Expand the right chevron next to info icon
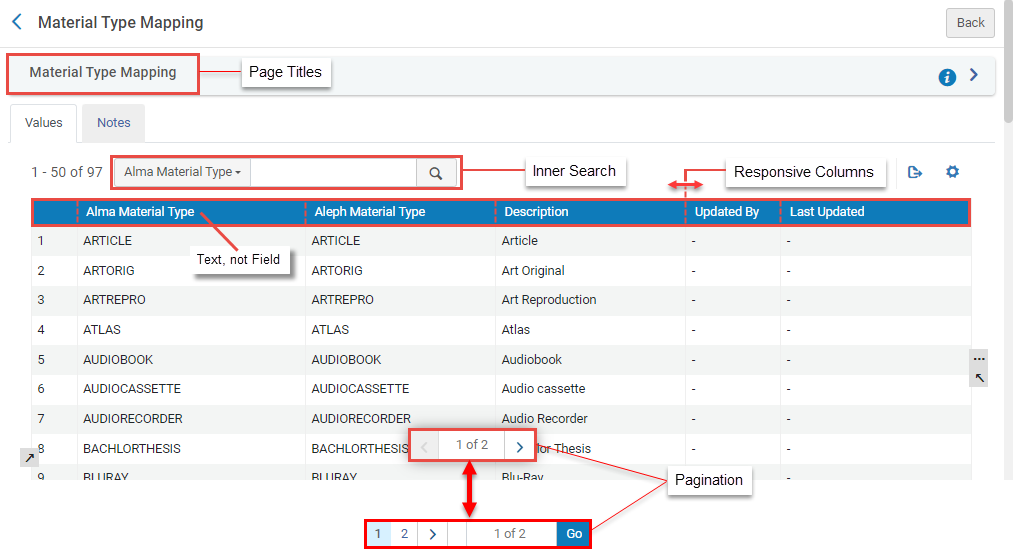The width and height of the screenshot is (1013, 557). (975, 76)
